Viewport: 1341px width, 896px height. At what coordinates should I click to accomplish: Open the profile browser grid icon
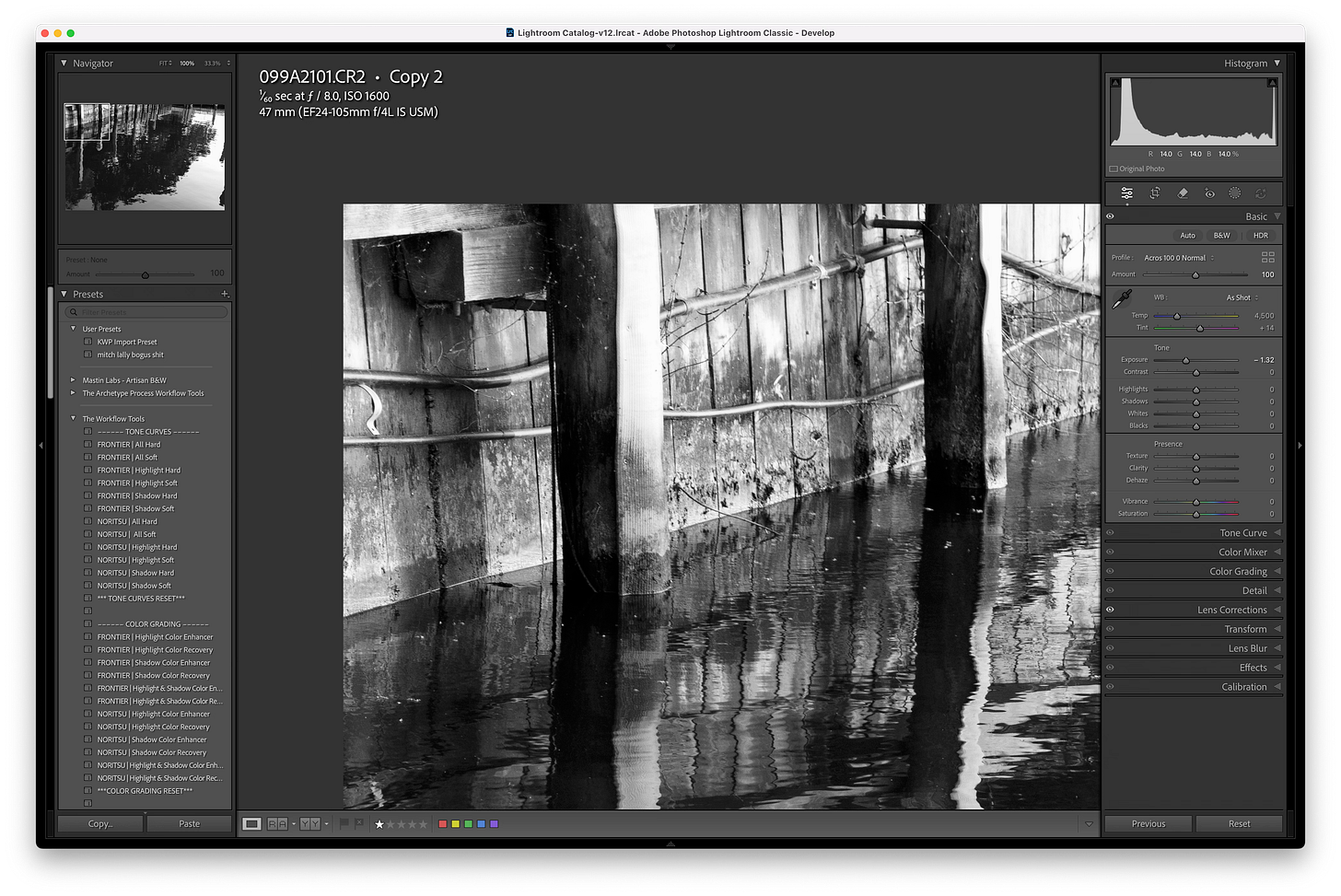1267,258
